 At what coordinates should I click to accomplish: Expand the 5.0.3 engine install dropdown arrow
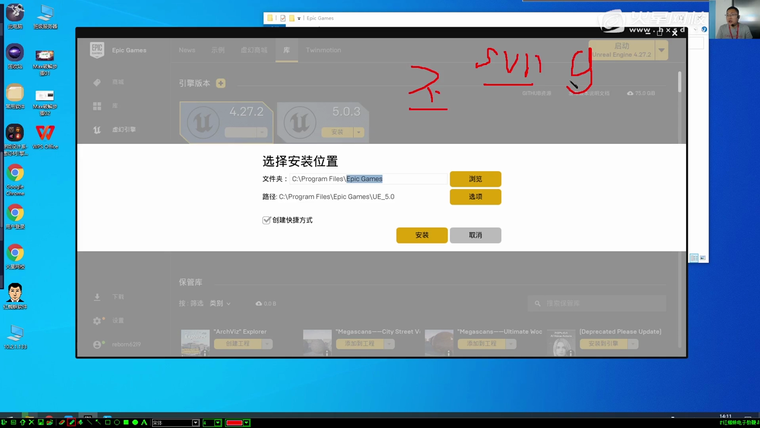[x=359, y=132]
